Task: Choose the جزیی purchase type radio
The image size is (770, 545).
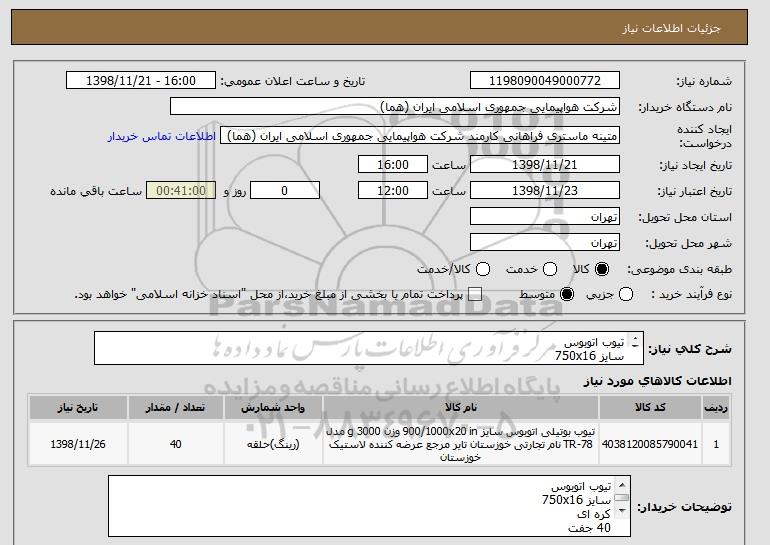Action: [626, 295]
